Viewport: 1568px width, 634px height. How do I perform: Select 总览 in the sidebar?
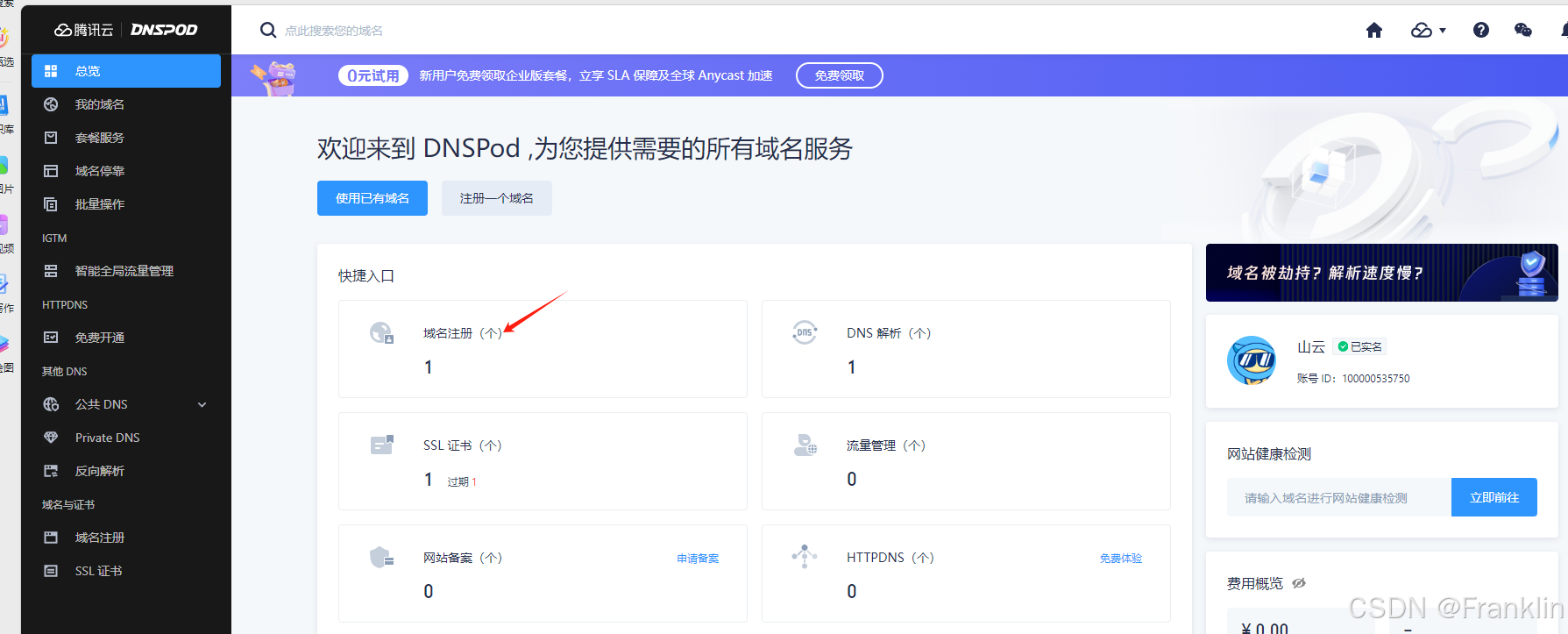click(x=126, y=71)
